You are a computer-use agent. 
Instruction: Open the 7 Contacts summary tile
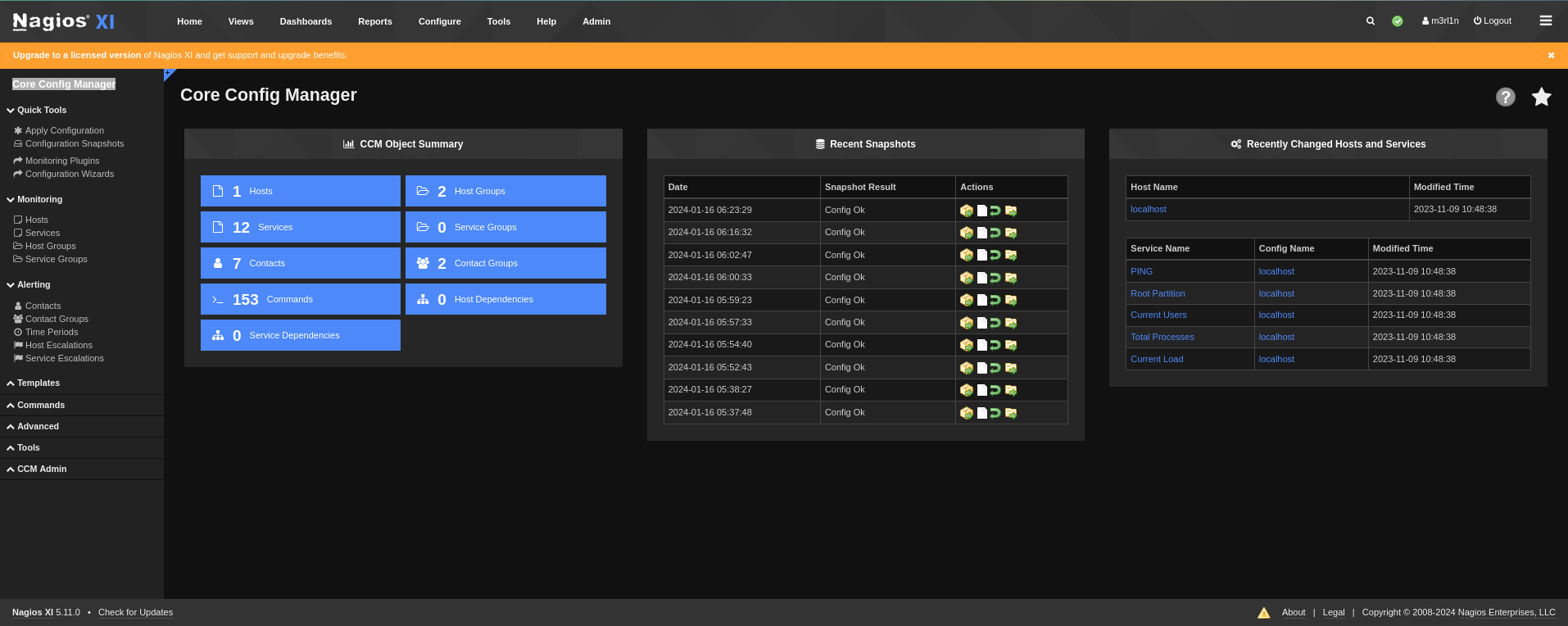(x=301, y=263)
